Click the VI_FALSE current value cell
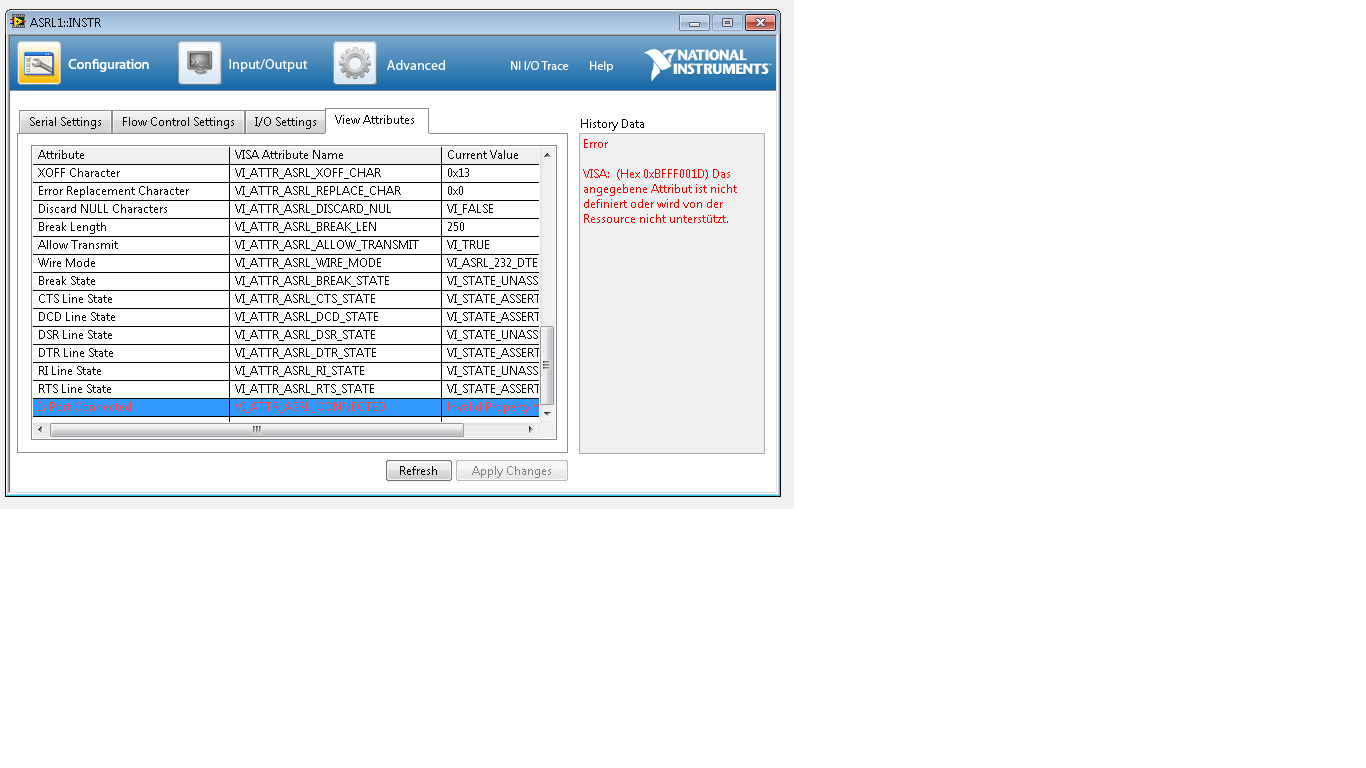 click(x=491, y=209)
